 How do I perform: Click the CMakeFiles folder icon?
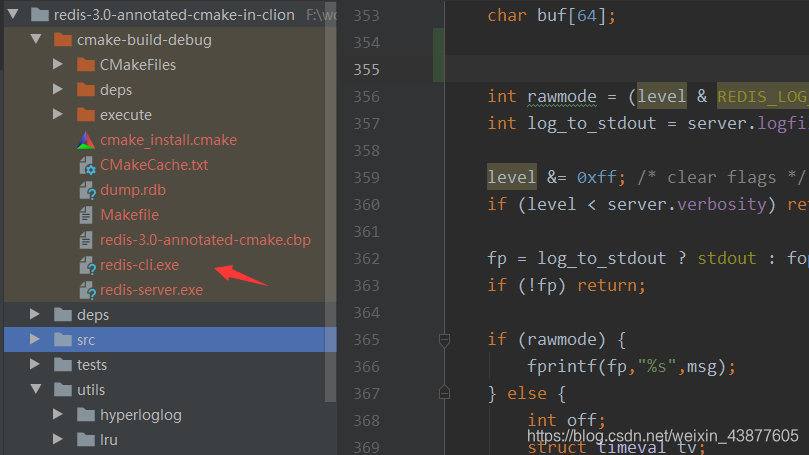86,64
